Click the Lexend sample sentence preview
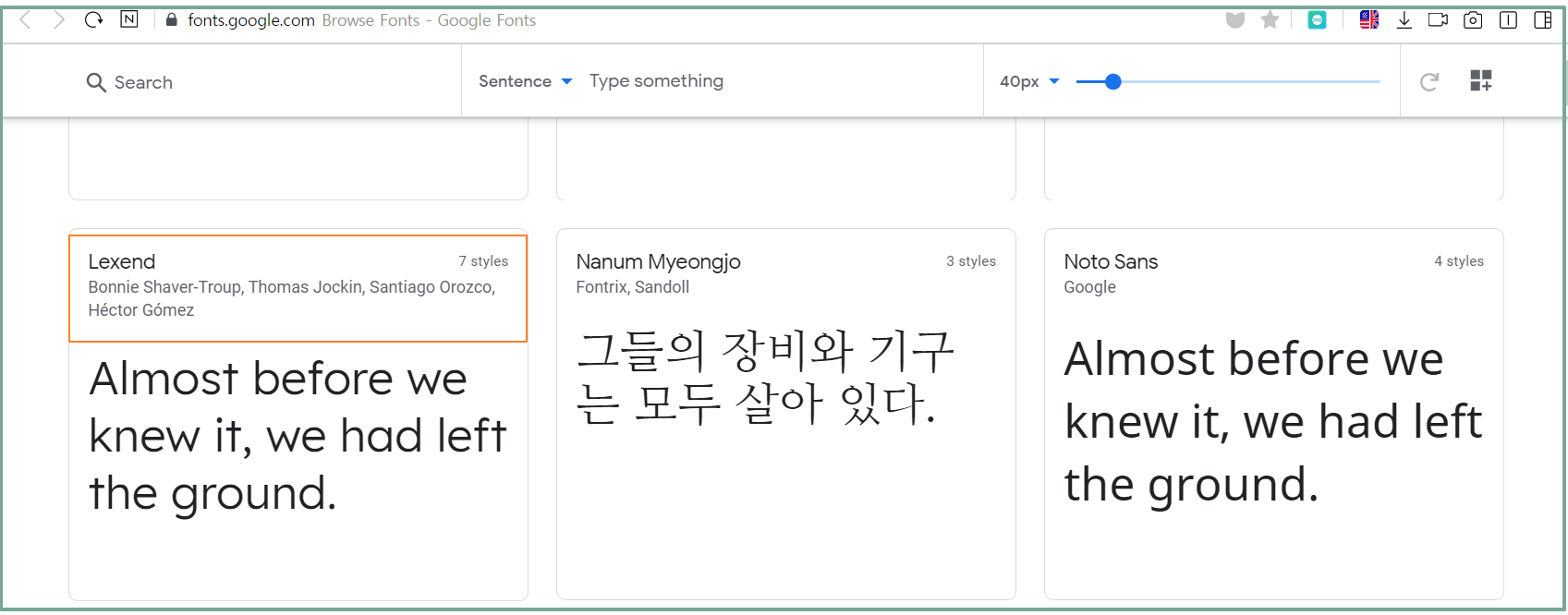This screenshot has height=615, width=1568. (298, 436)
